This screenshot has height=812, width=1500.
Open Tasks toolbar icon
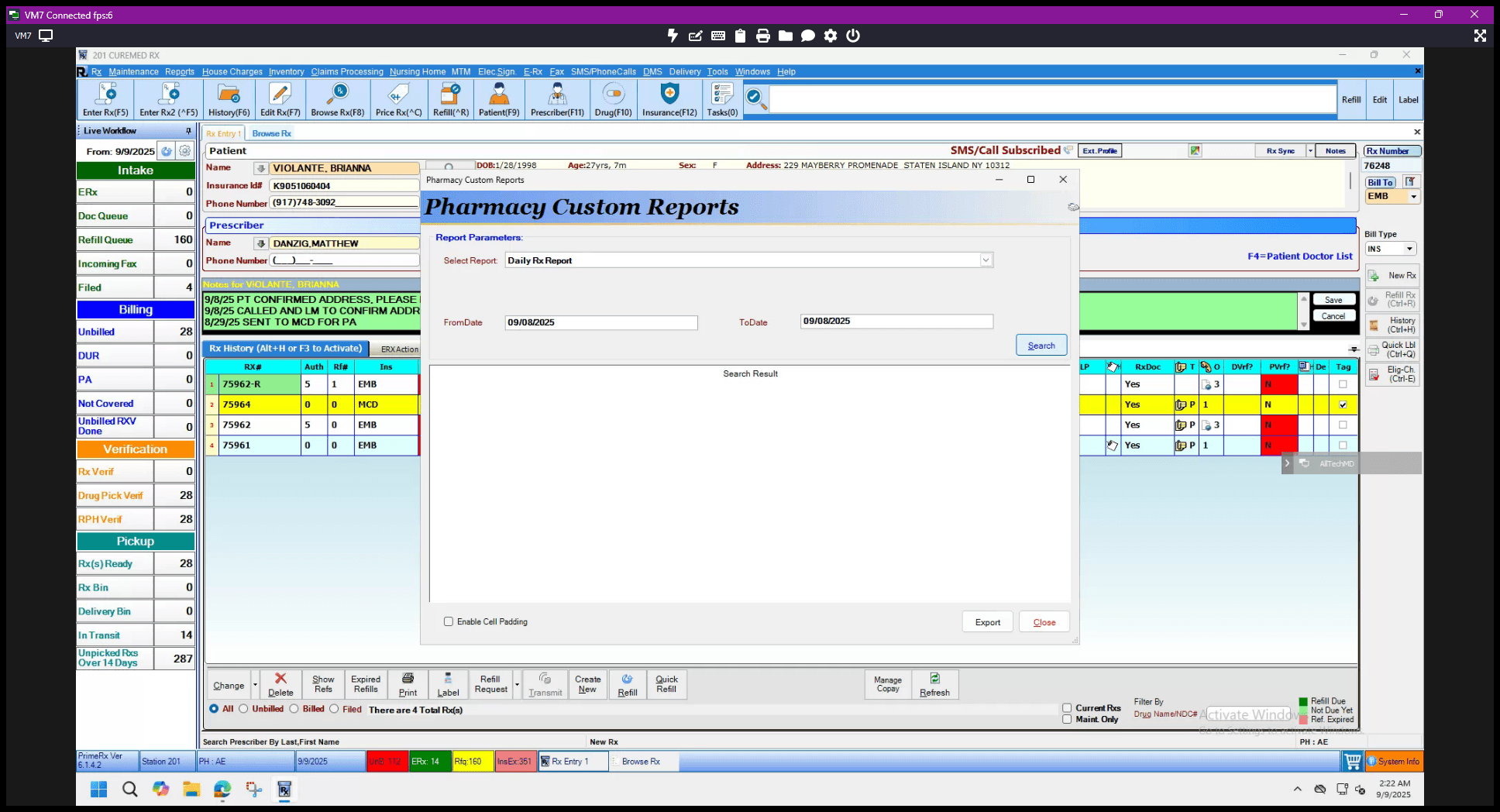point(722,99)
